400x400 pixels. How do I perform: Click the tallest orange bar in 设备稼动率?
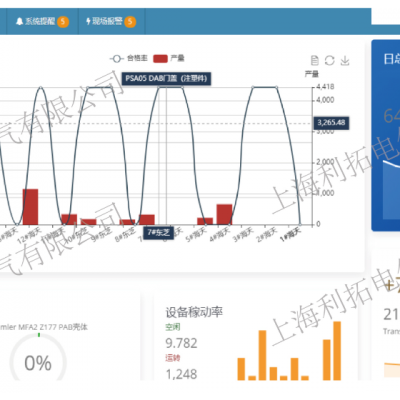click(x=337, y=351)
